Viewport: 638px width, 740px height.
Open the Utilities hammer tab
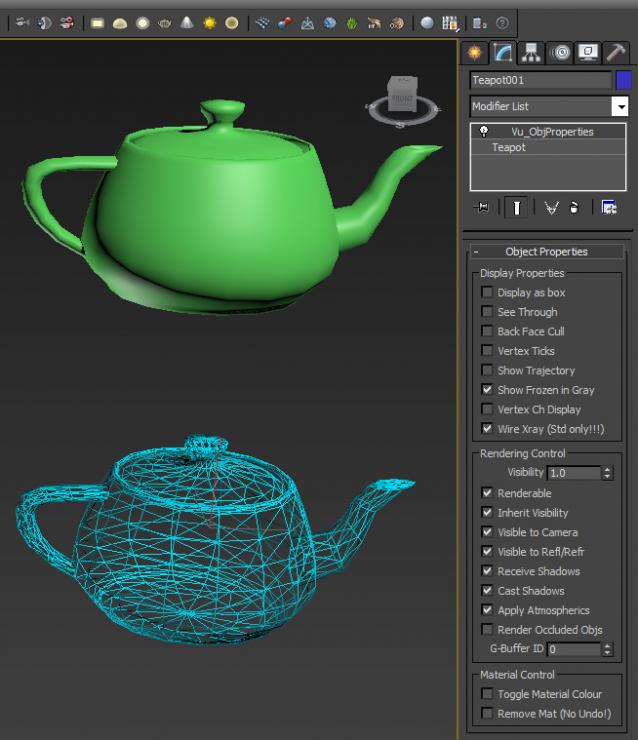click(615, 52)
